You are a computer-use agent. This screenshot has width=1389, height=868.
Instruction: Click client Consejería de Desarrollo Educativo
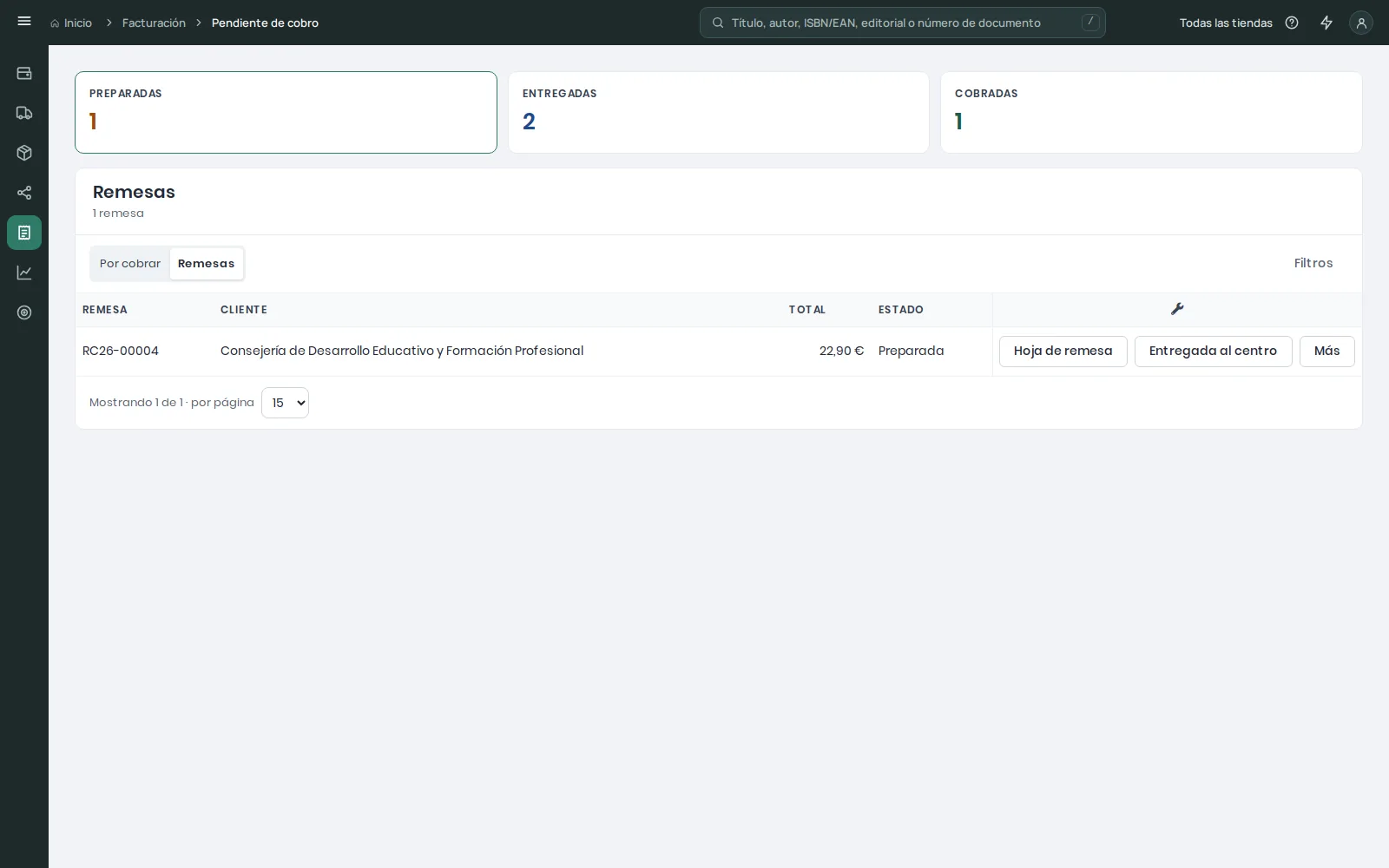click(402, 351)
